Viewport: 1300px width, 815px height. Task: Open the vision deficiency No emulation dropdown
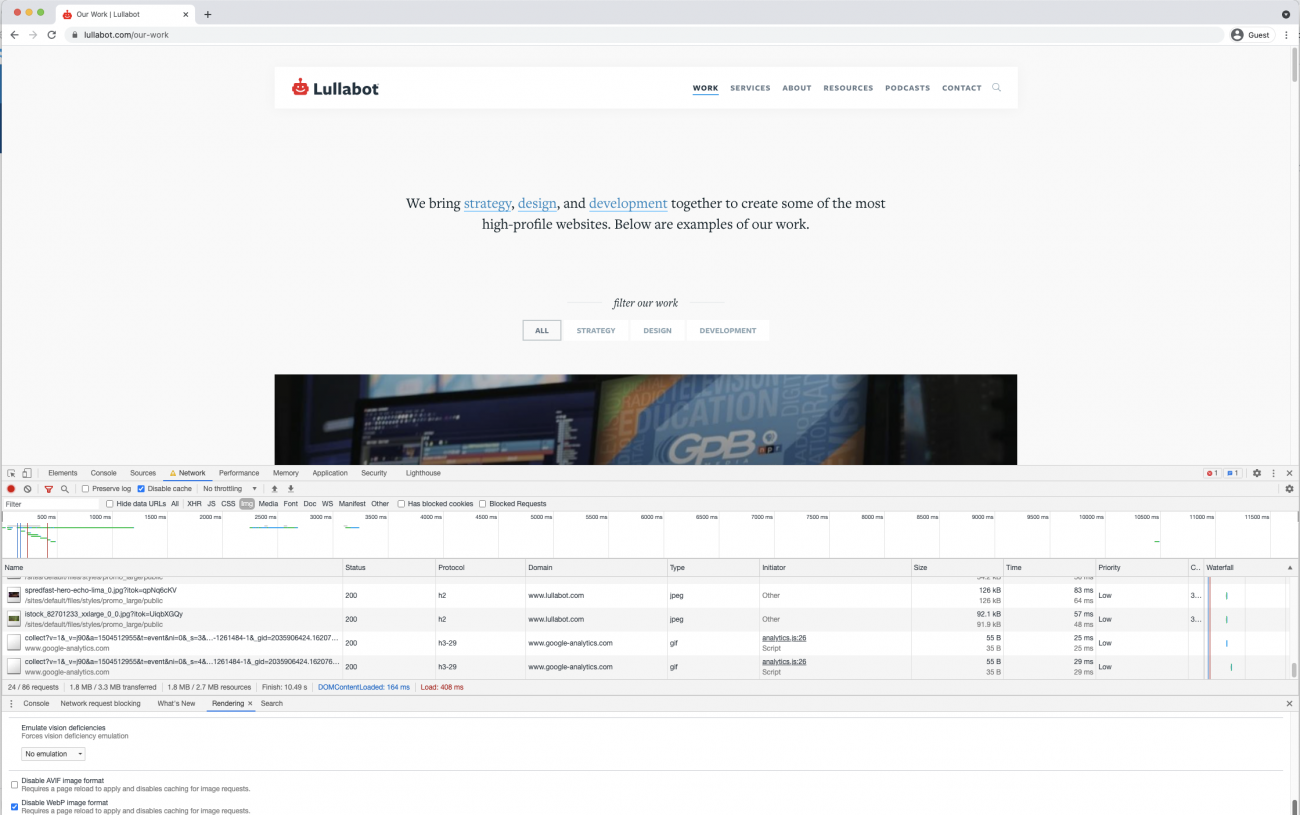point(53,754)
